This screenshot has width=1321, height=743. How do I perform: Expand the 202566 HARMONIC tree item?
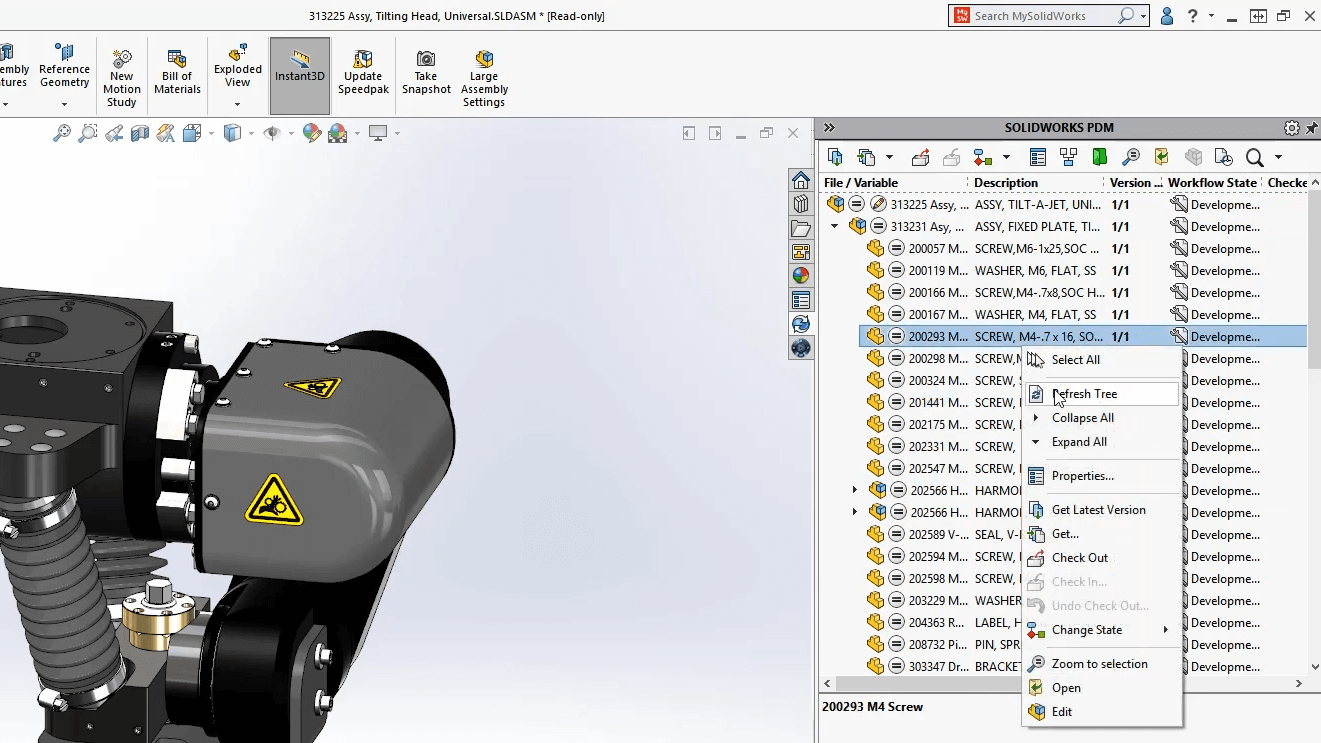[855, 490]
